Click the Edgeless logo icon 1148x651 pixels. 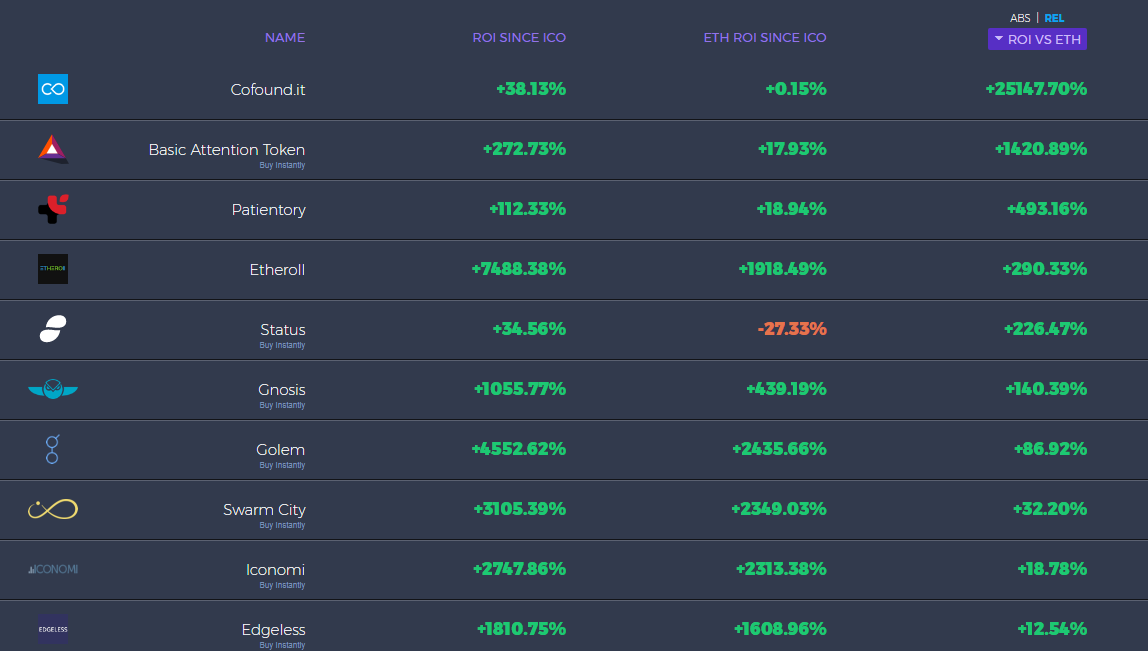(x=53, y=629)
